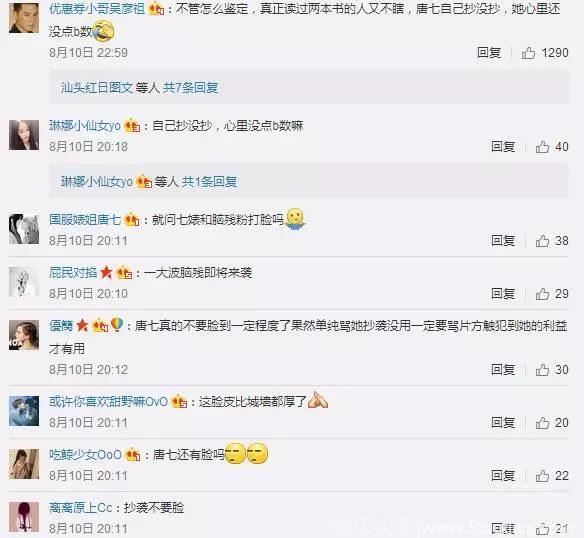Like the comment showing 30 likes
Image resolution: width=584 pixels, height=538 pixels.
point(542,370)
